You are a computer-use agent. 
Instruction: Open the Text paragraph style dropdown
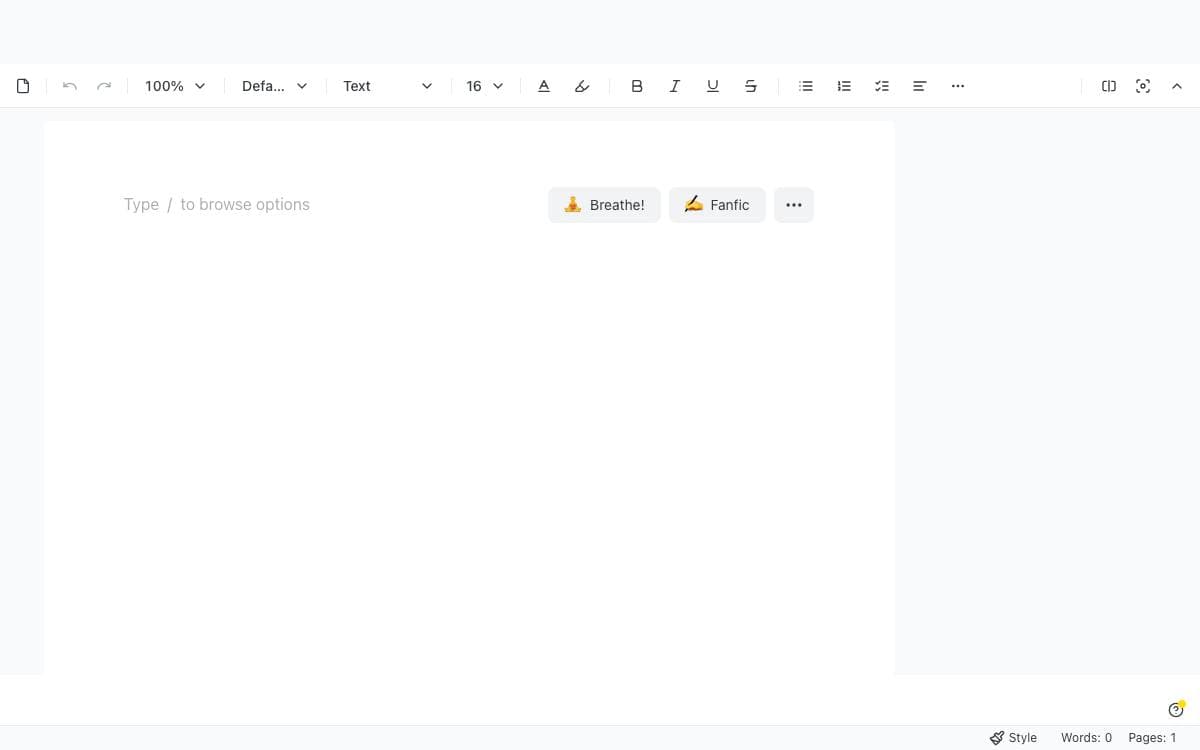coord(387,86)
